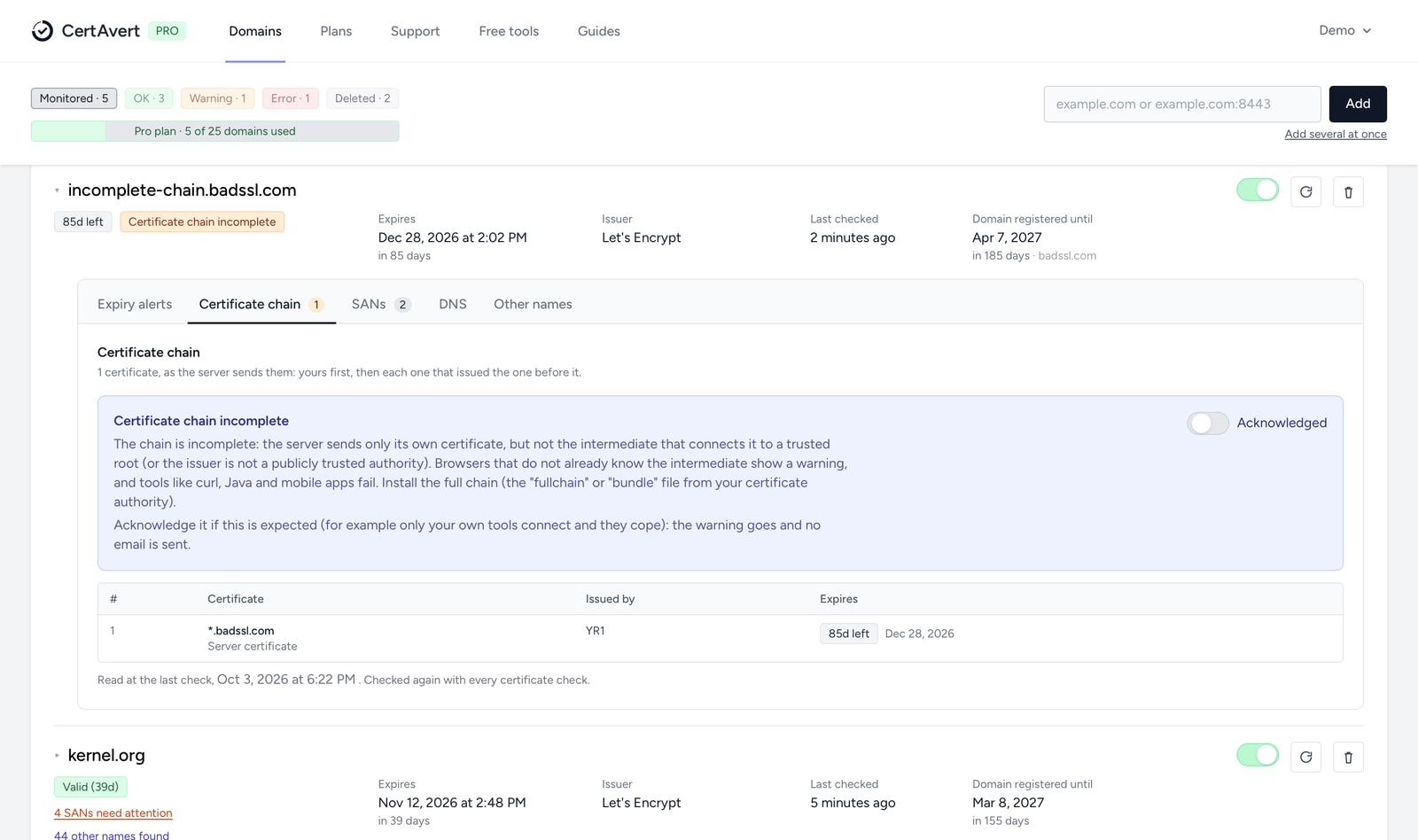This screenshot has height=840, width=1418.
Task: Disable monitoring for incomplete-chain.badssl.com
Action: 1258,190
